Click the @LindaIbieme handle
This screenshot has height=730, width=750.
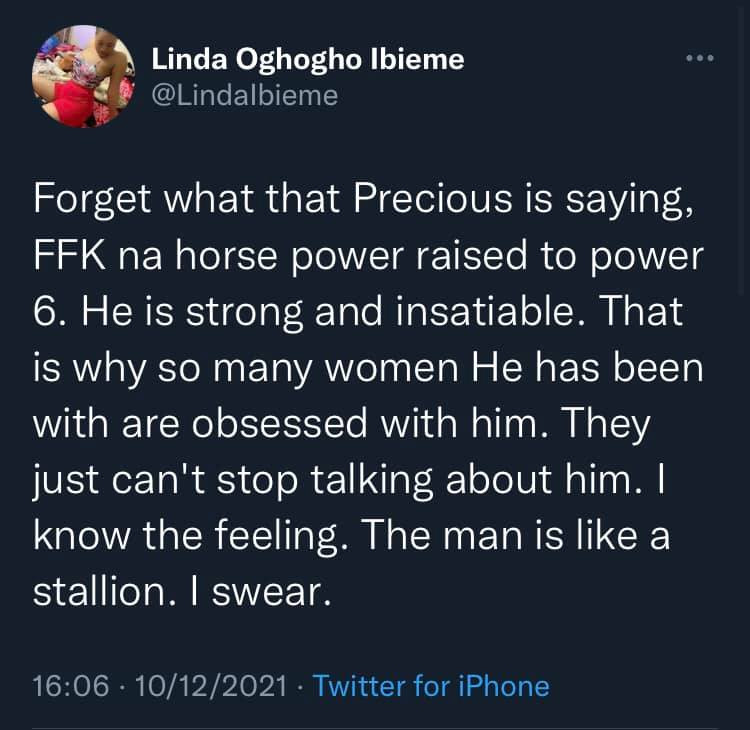coord(244,95)
